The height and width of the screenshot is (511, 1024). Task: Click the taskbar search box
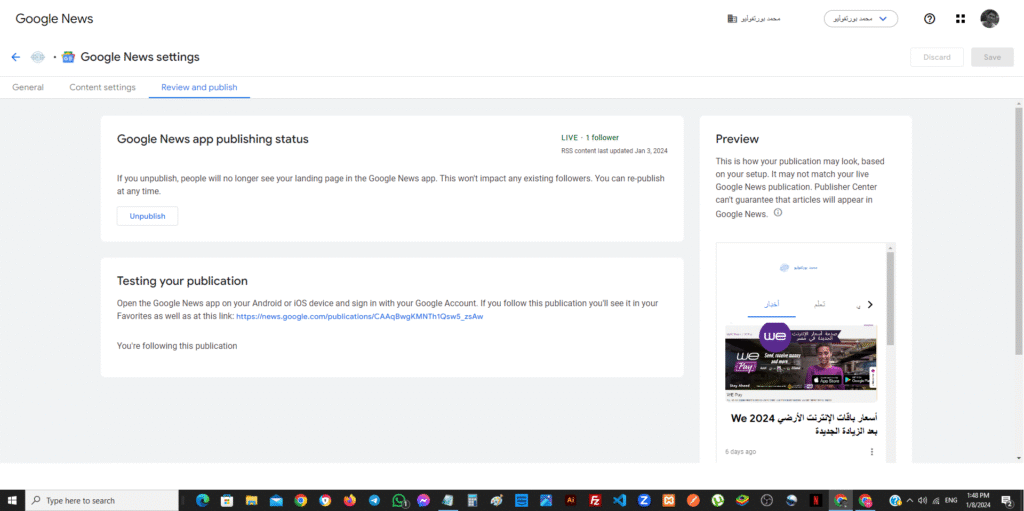click(101, 501)
